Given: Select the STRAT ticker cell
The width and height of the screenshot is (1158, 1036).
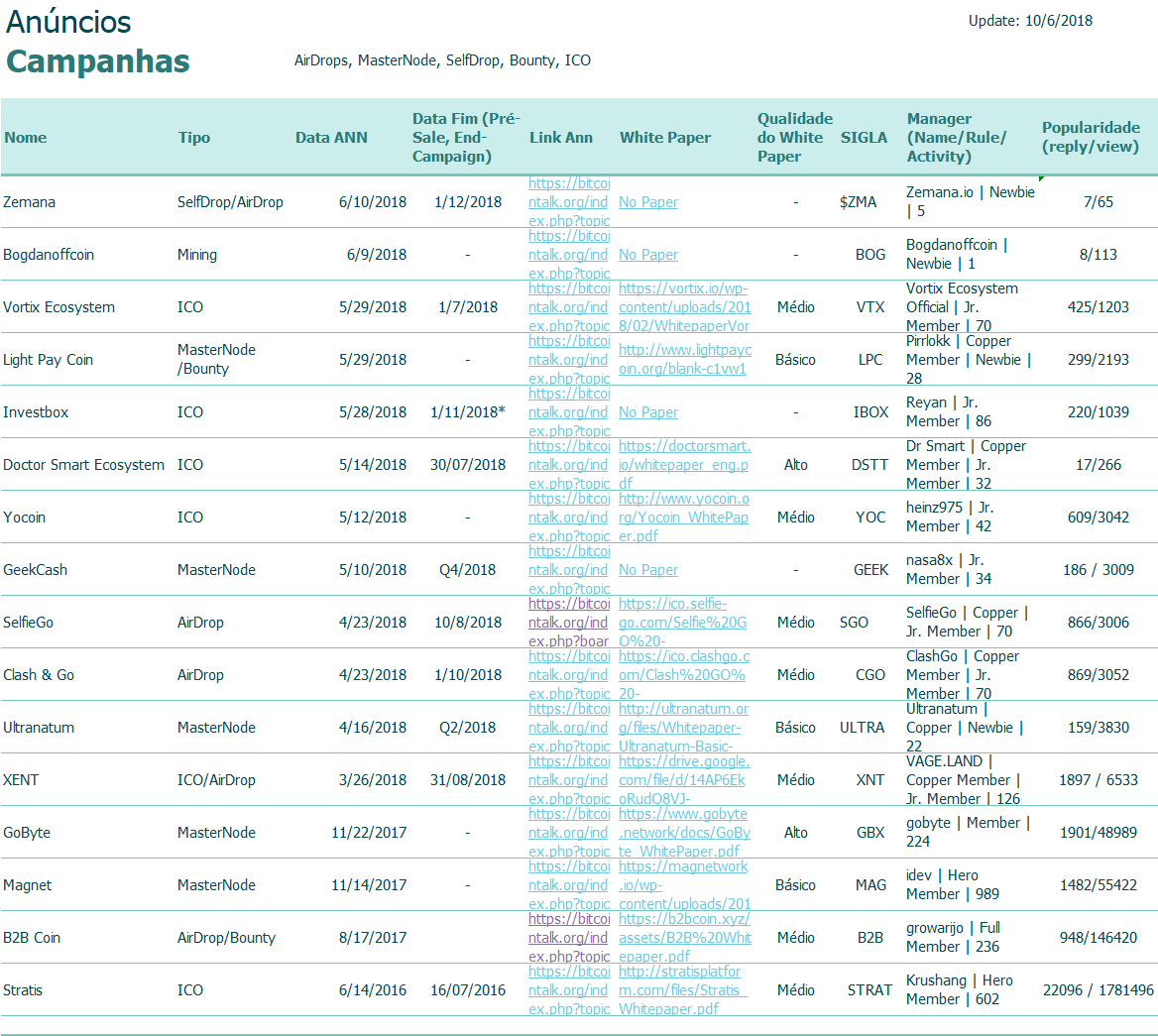Looking at the screenshot, I should click(869, 989).
